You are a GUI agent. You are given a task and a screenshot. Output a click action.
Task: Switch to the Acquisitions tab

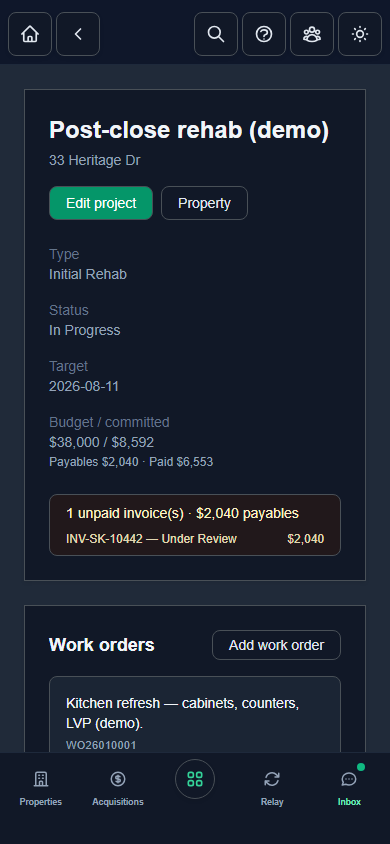pos(118,788)
